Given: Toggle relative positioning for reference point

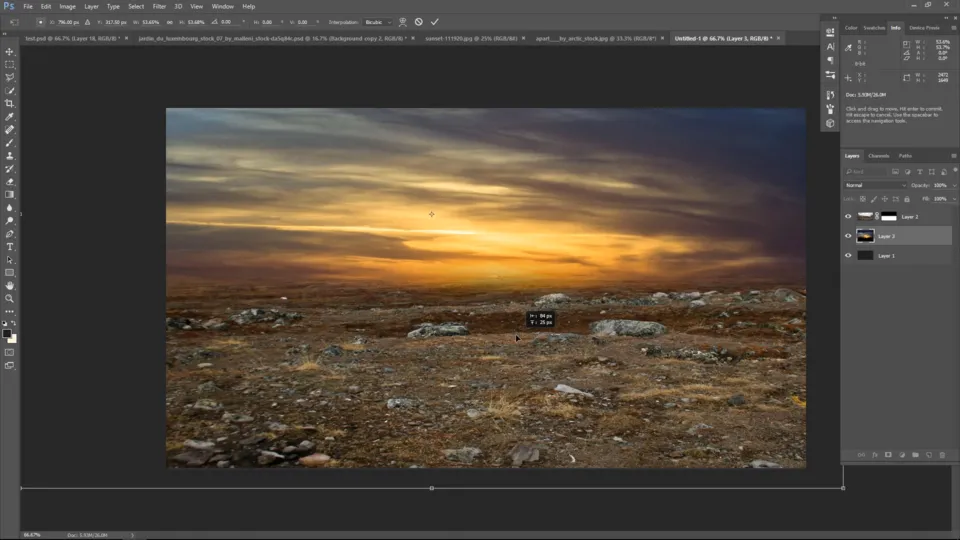Looking at the screenshot, I should point(88,22).
